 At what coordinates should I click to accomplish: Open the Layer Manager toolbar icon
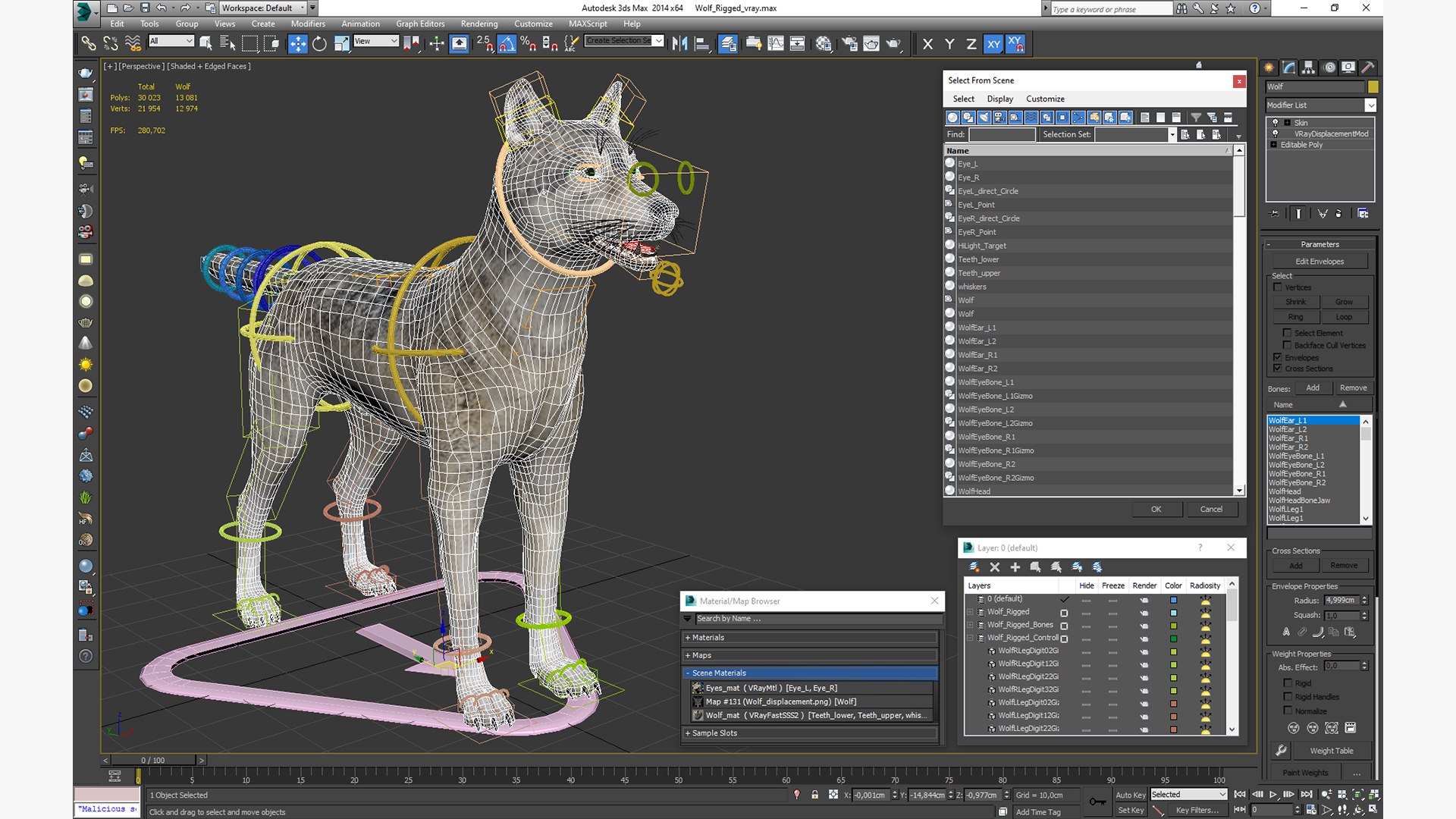tap(728, 44)
